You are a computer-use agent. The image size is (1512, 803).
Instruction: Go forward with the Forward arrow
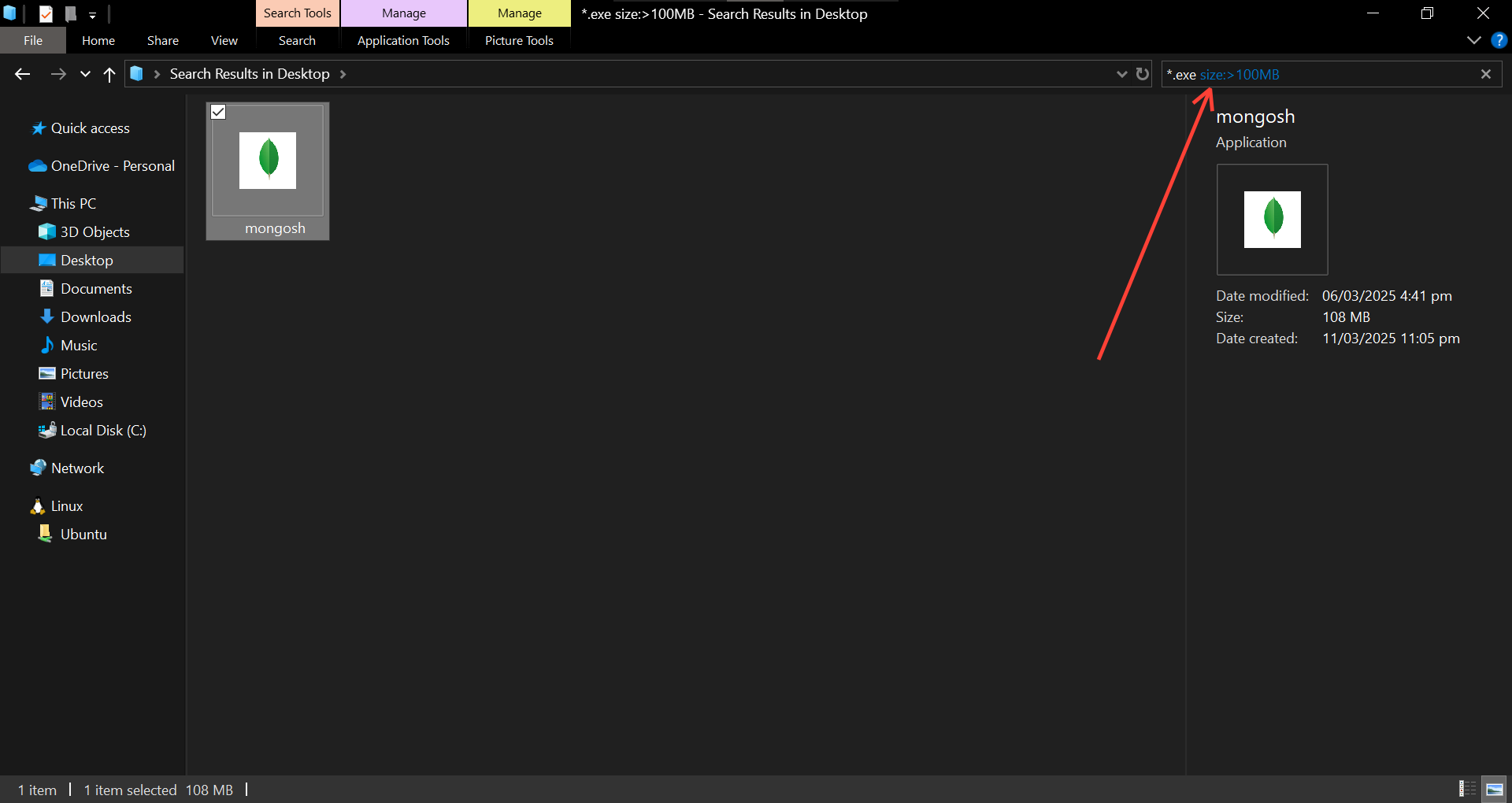[x=58, y=74]
